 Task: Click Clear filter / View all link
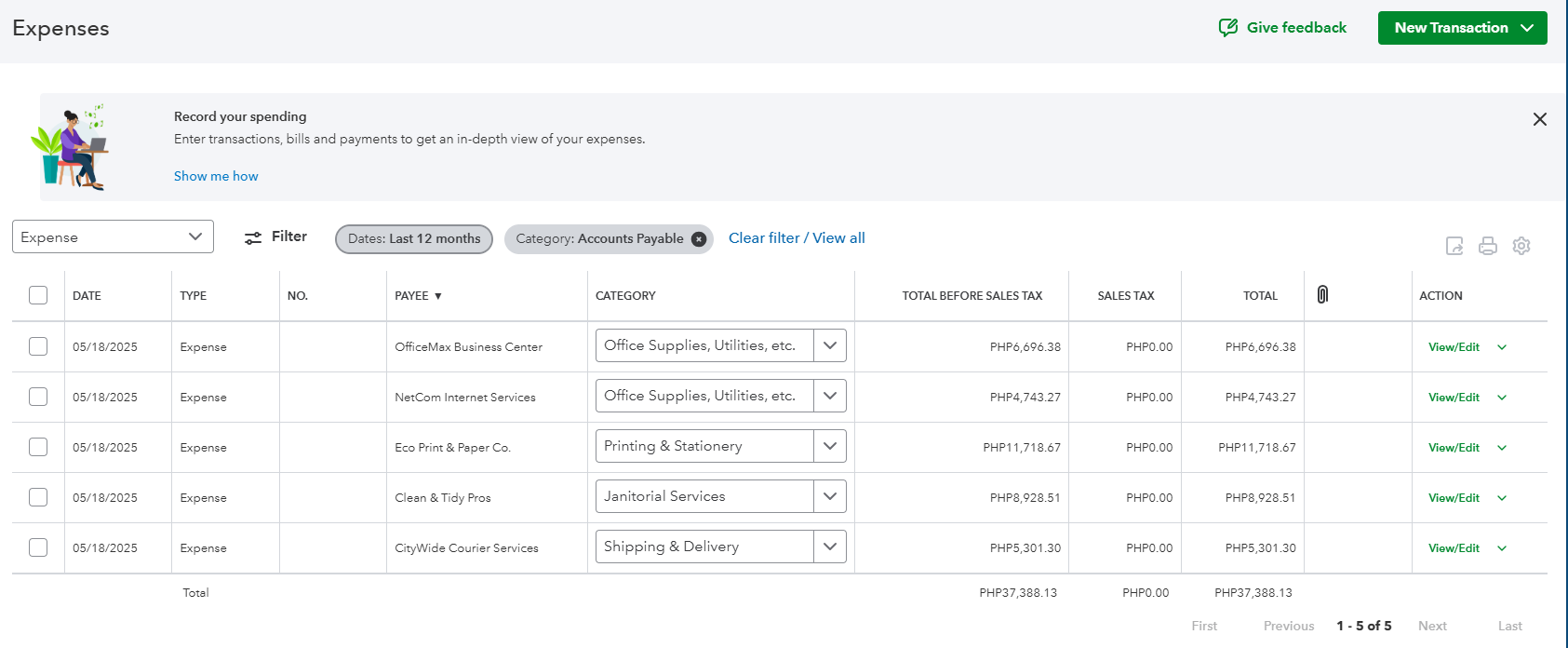[x=797, y=238]
